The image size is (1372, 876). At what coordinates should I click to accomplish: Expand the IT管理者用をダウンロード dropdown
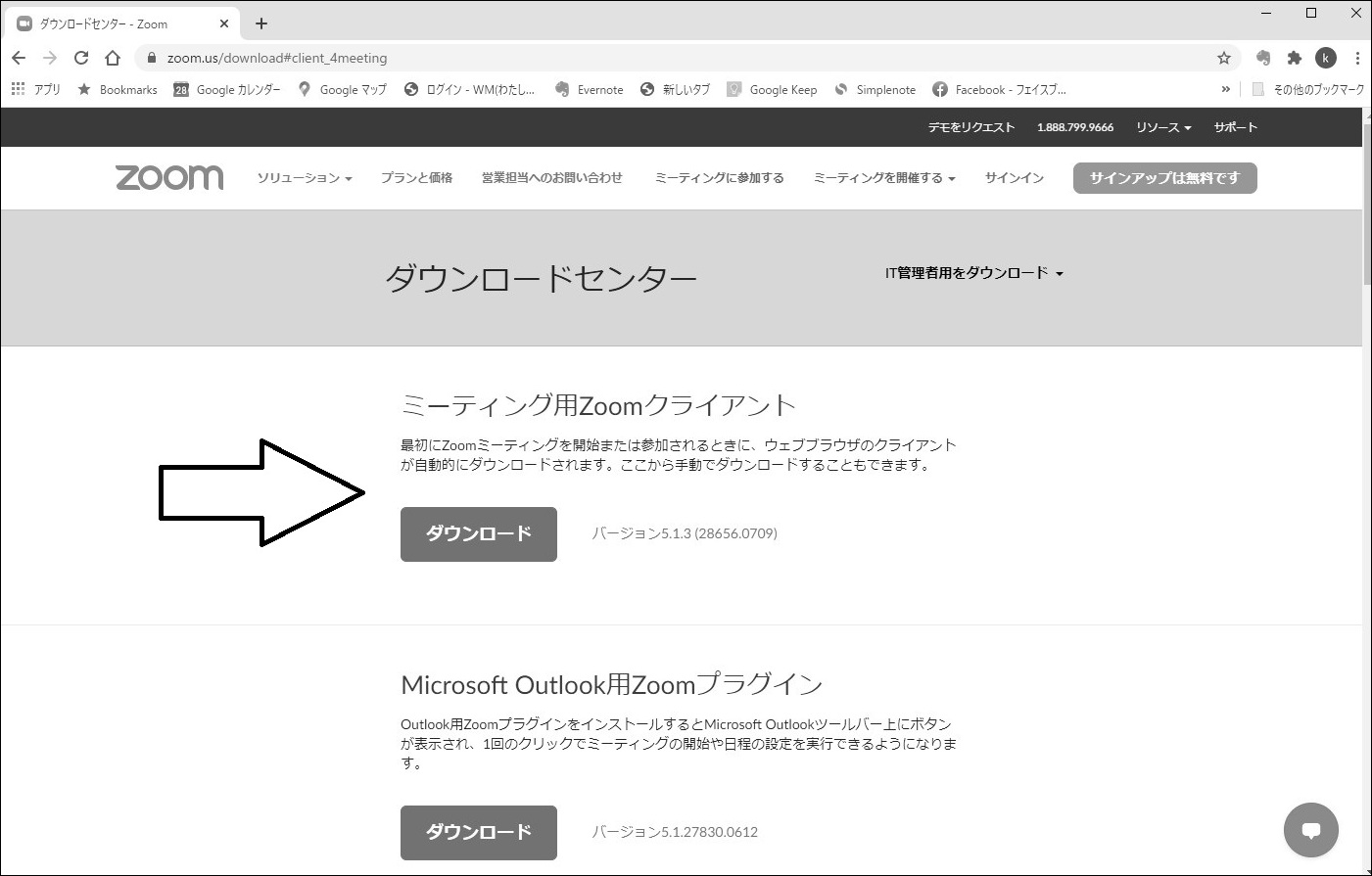(972, 273)
